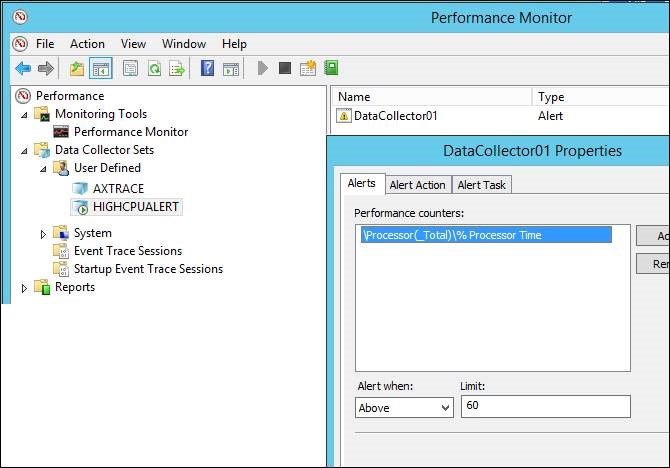Stop the data collector set

pos(285,68)
